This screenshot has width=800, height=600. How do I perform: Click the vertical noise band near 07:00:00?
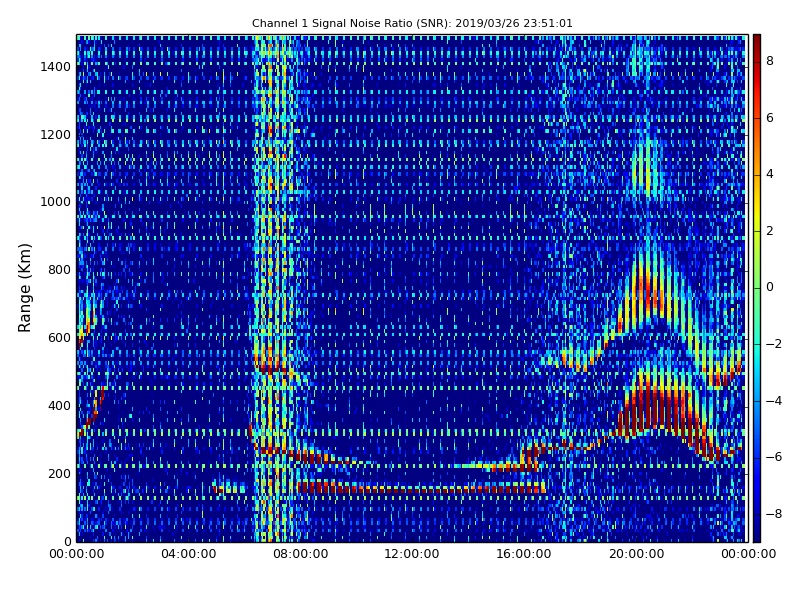(273, 288)
